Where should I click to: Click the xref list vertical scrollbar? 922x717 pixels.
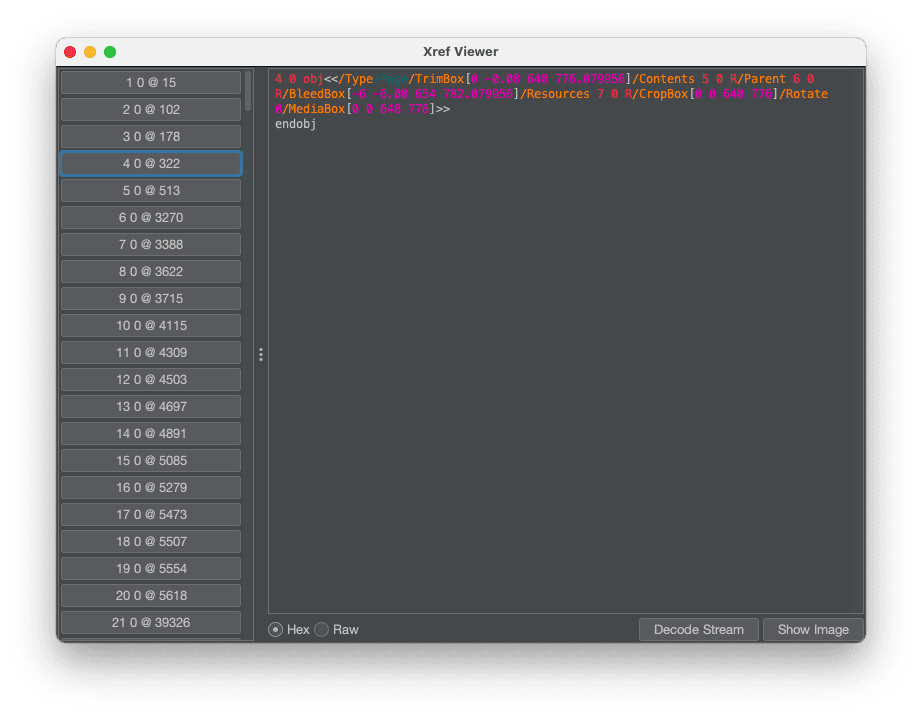(248, 90)
